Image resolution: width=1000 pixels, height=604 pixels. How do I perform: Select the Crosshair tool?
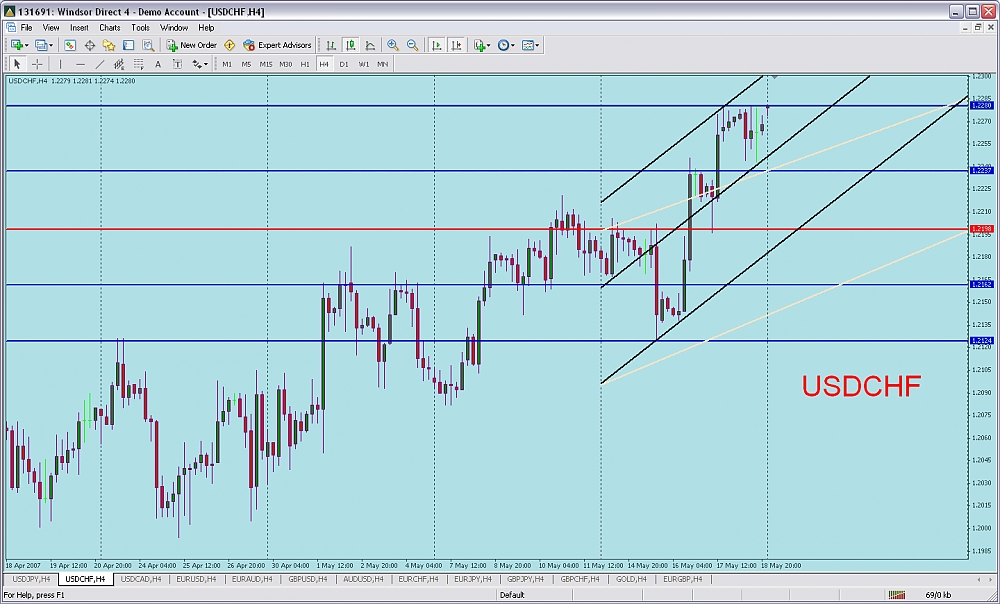click(x=37, y=64)
